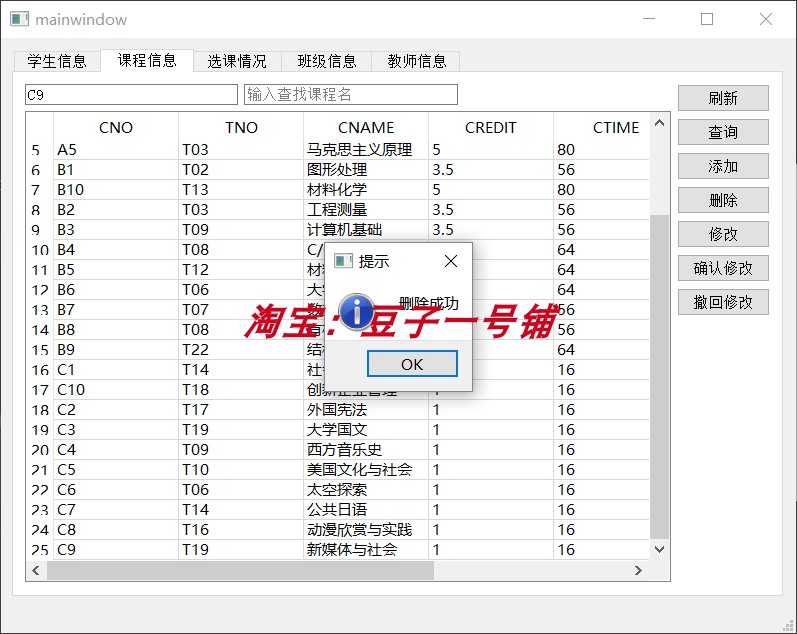Click the cell 美国文化与社会

pyautogui.click(x=366, y=470)
